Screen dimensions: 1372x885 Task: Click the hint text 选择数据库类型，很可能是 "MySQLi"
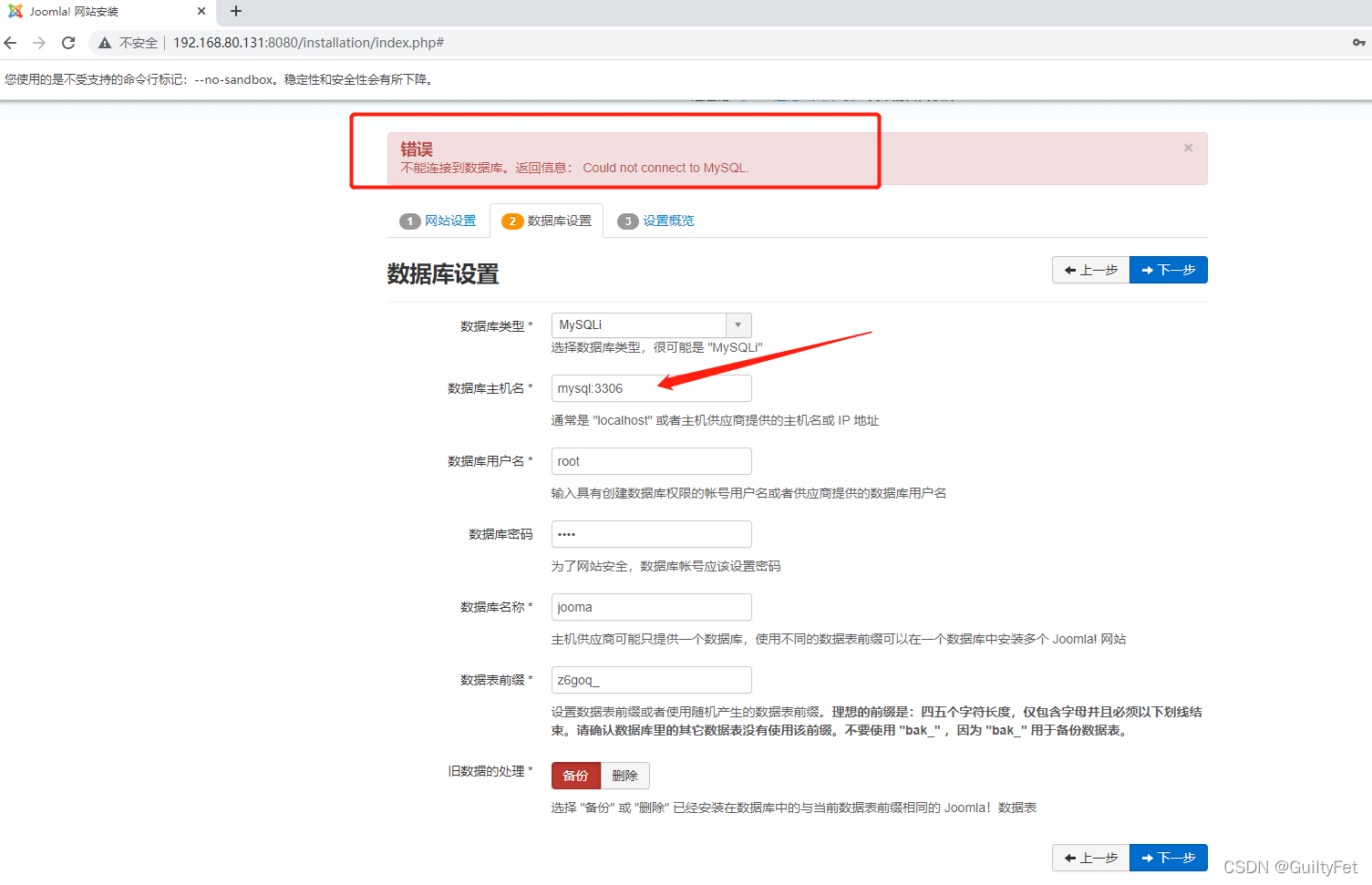click(656, 347)
